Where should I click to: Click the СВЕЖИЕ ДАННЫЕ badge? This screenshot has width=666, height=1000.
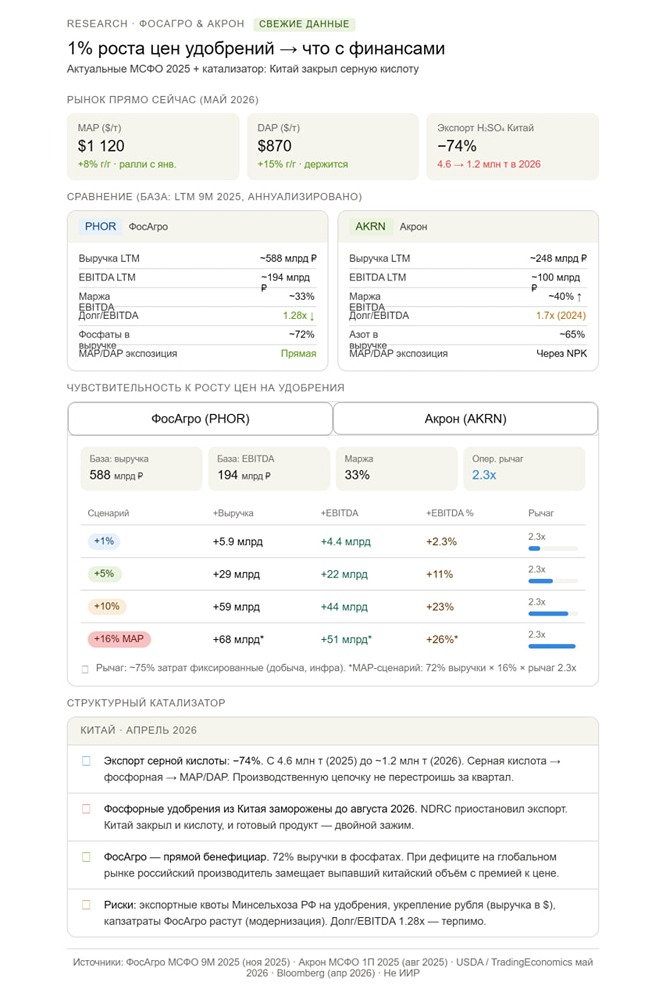click(x=304, y=24)
